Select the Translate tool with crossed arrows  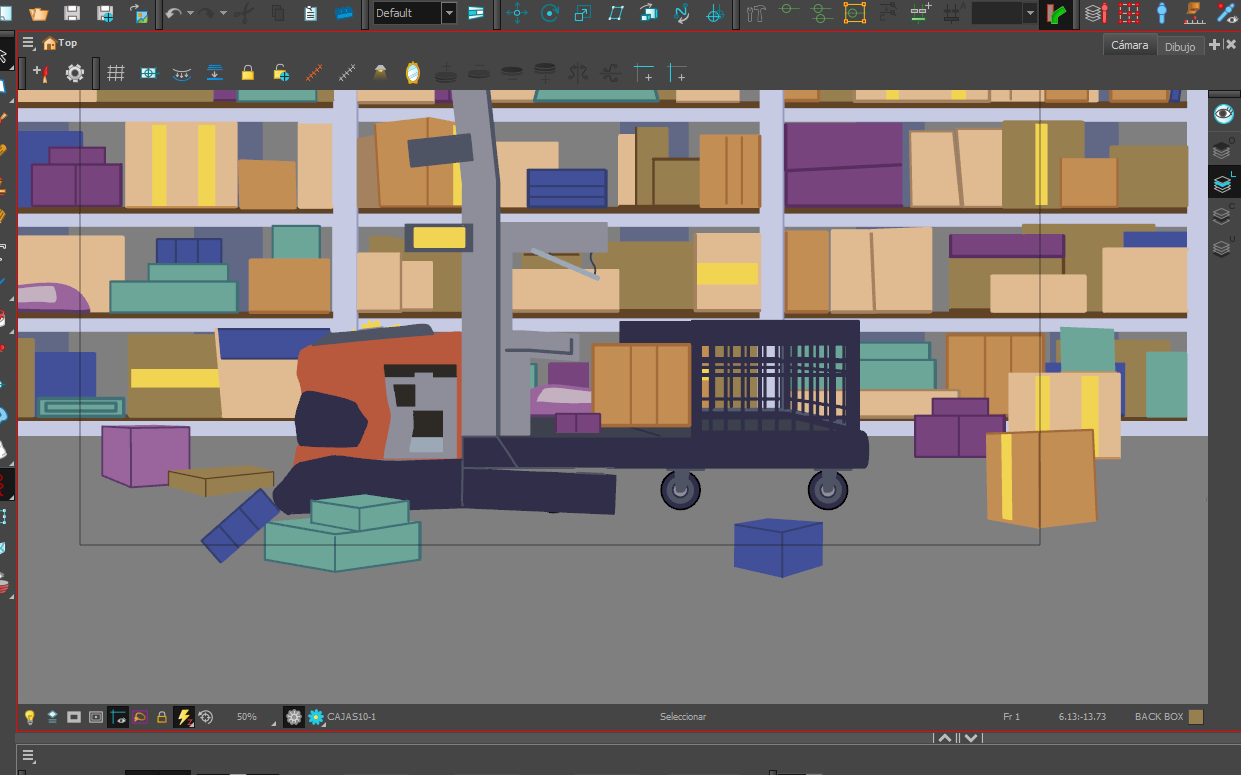point(517,13)
